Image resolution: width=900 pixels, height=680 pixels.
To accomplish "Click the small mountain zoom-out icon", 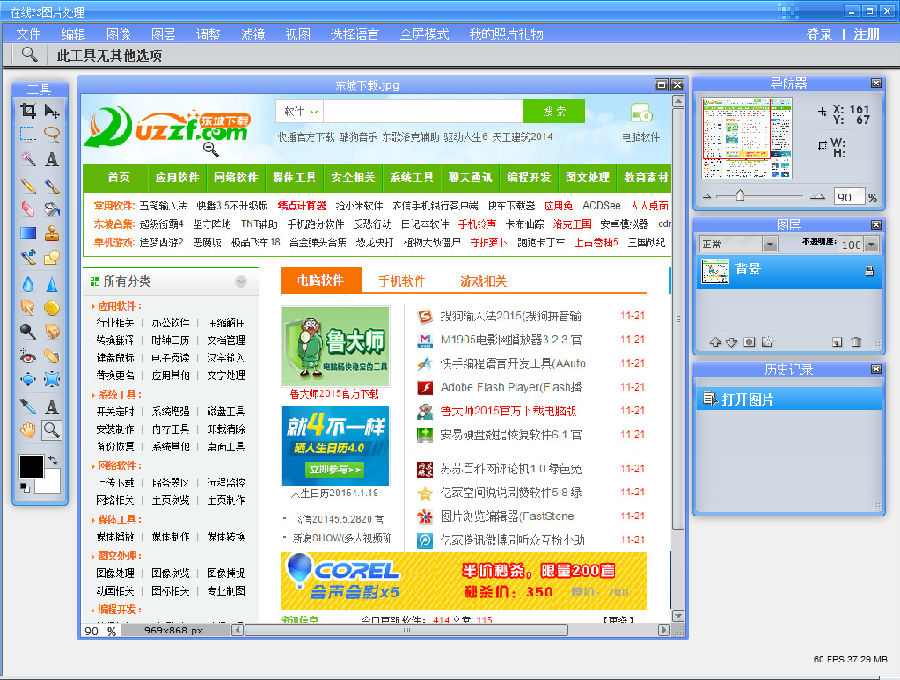I will tap(707, 197).
